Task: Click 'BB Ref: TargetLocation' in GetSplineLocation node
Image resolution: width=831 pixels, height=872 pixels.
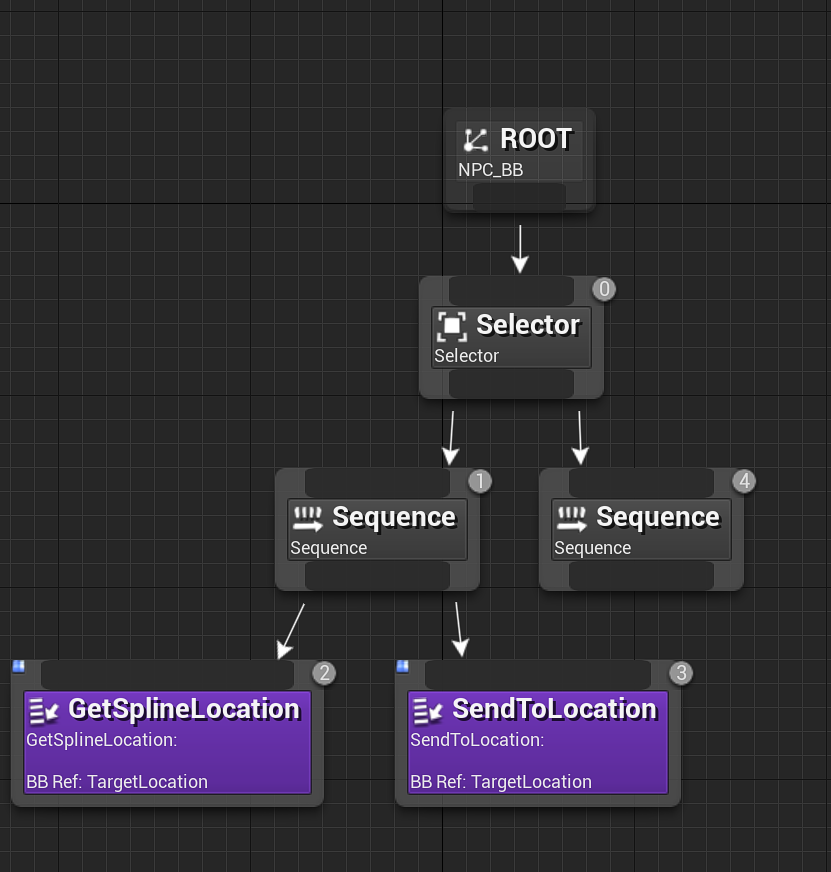Action: [117, 782]
